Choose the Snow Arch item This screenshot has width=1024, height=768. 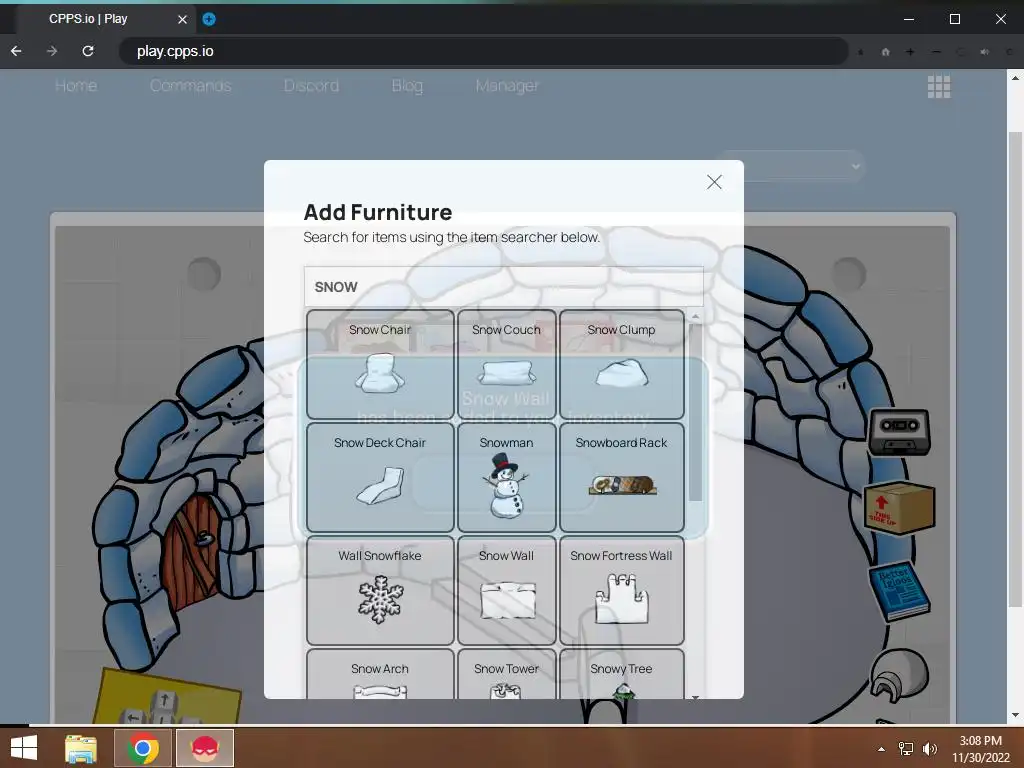(380, 674)
